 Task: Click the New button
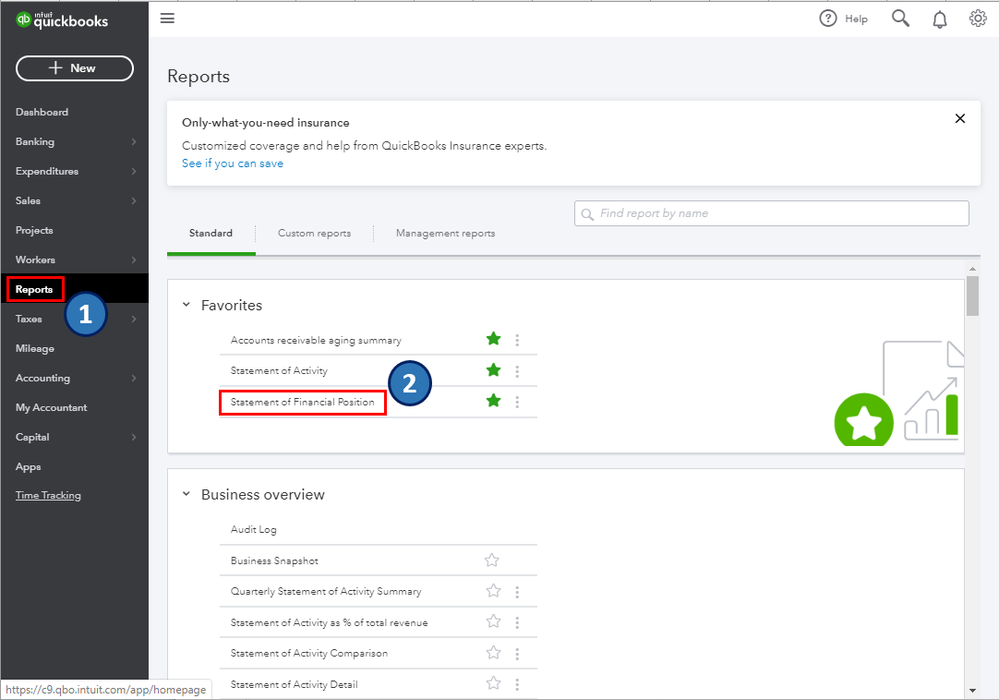tap(74, 68)
